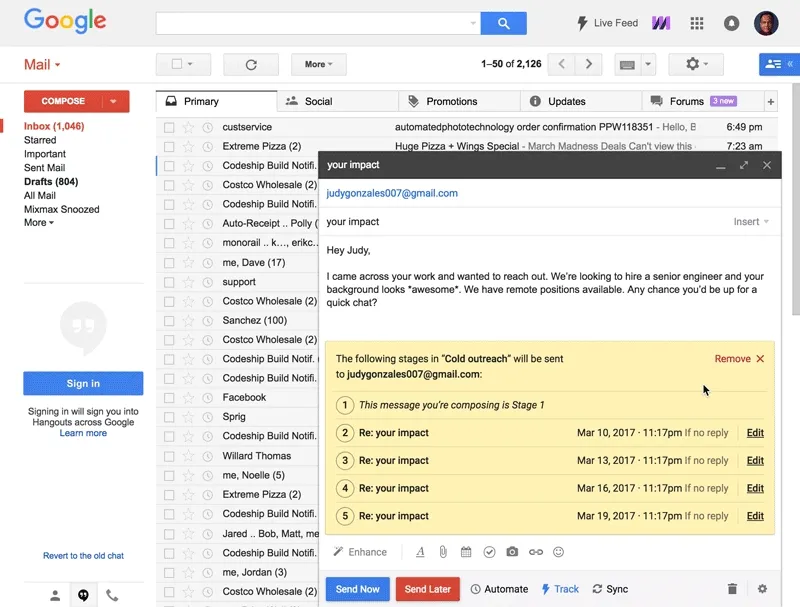Open the calendar availability icon in compose toolbar

tap(466, 552)
